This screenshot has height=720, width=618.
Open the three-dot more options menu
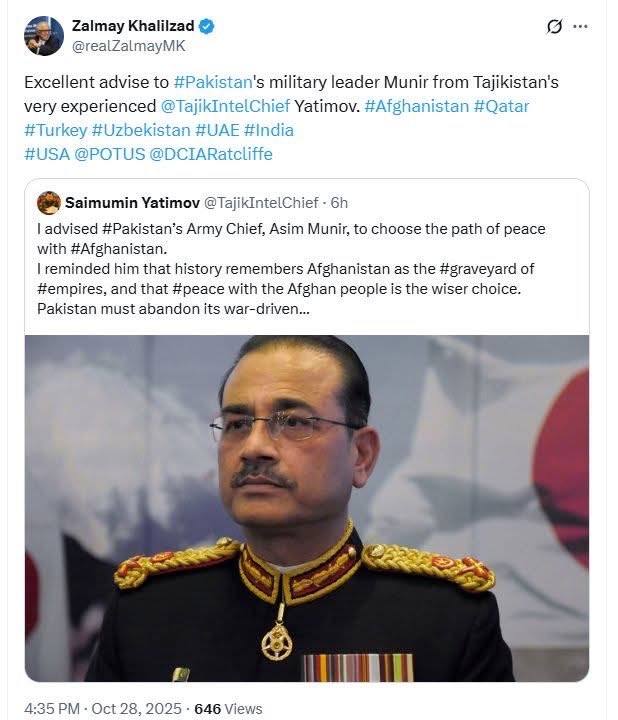(x=580, y=27)
